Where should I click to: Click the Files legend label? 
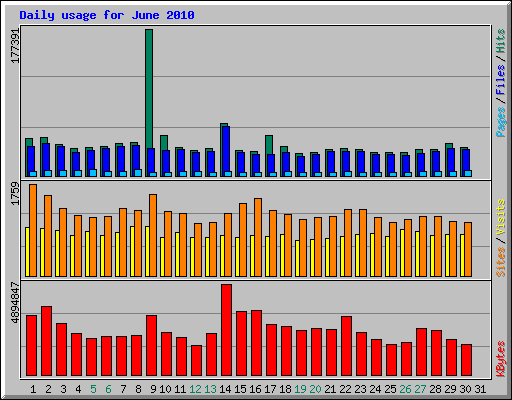coord(501,80)
